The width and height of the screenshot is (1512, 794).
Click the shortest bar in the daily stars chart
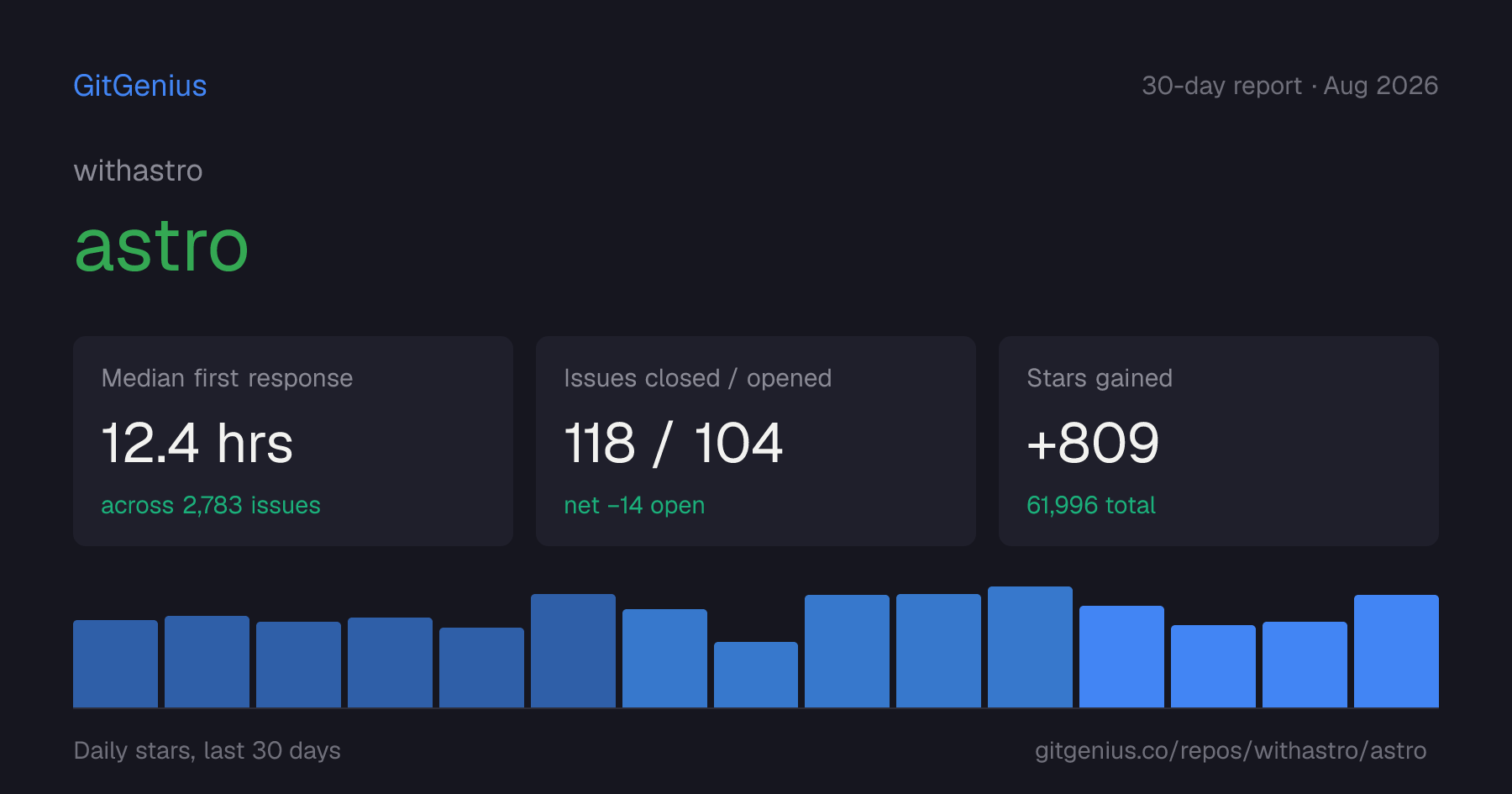(756, 675)
